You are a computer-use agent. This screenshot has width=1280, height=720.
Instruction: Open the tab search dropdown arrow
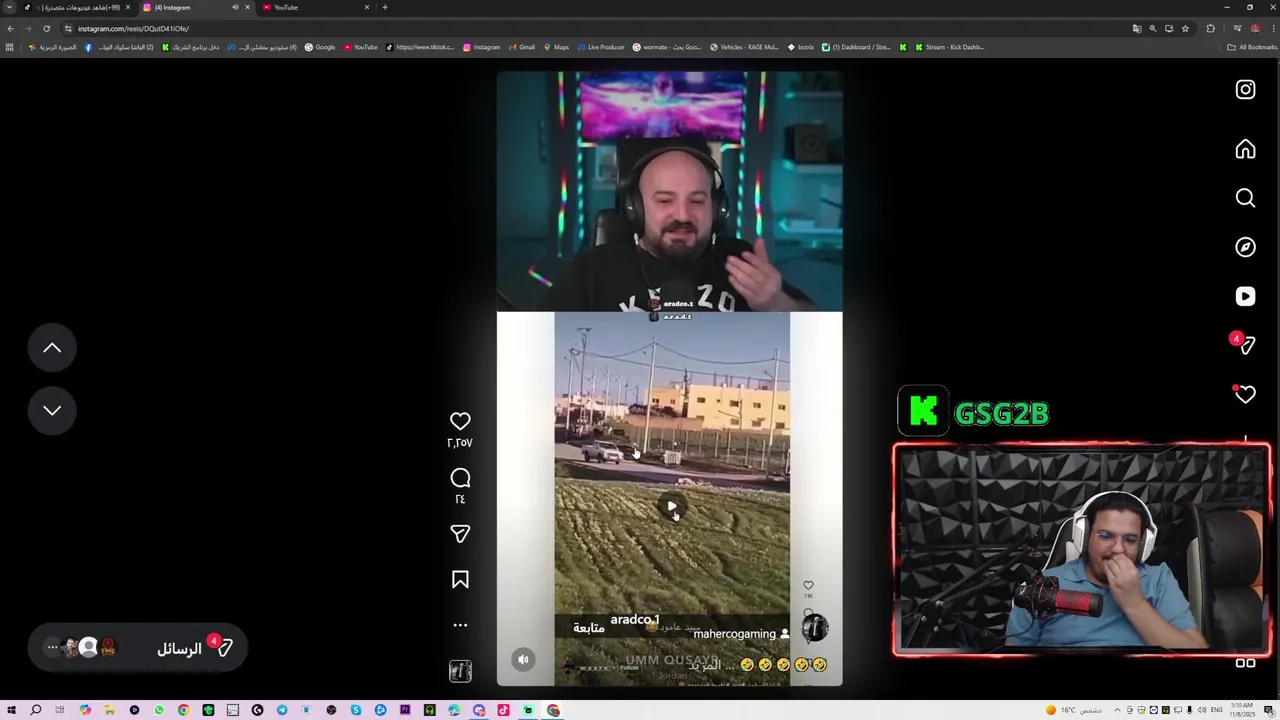tap(10, 7)
